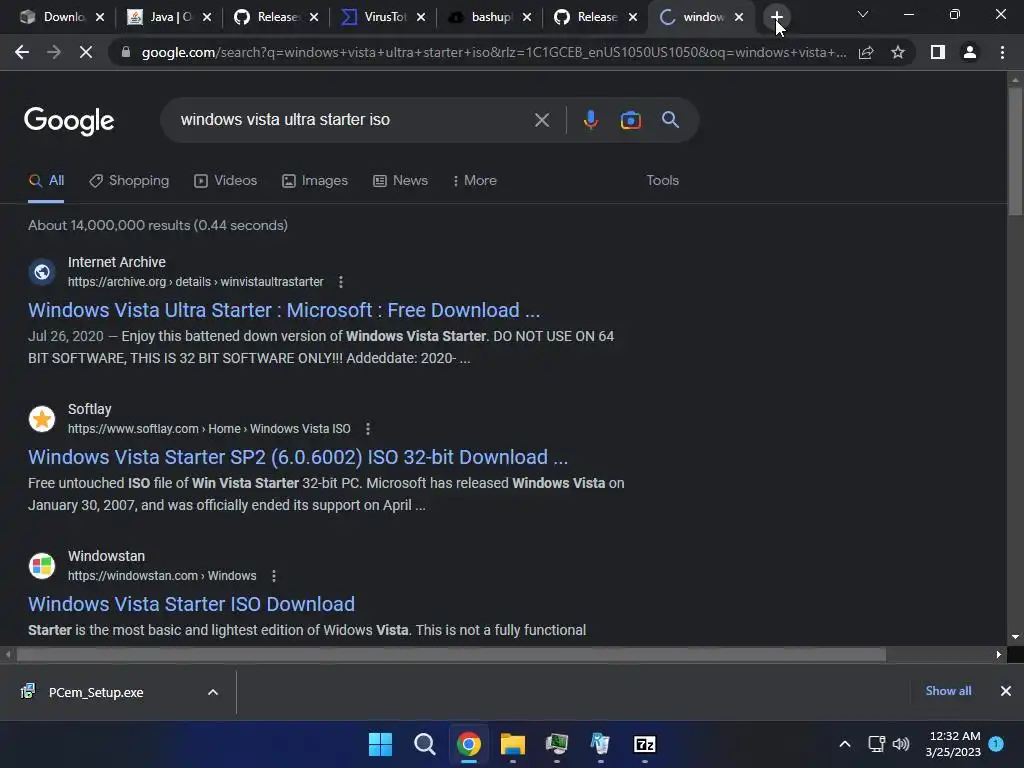Screen dimensions: 1024x768
Task: Open Windows Vista Ultra Starter archive link
Action: coord(284,310)
